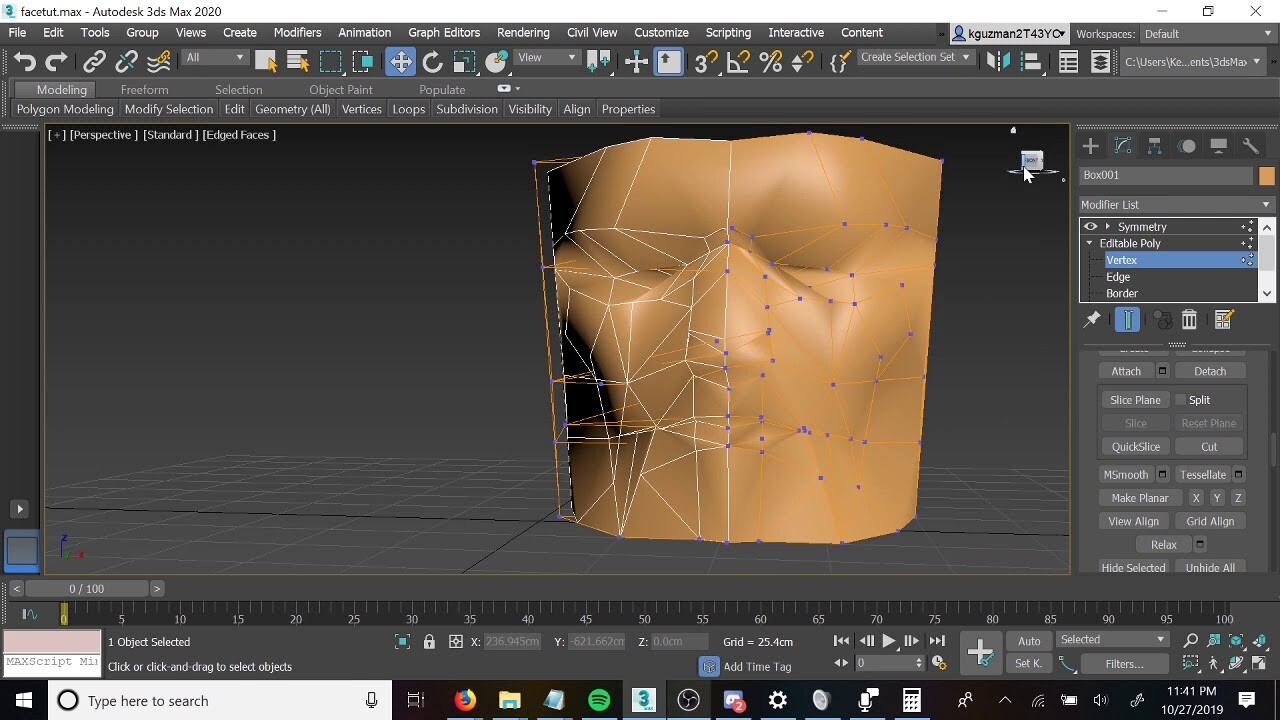Toggle the Angle Snap icon
This screenshot has height=720, width=1280.
coord(738,62)
